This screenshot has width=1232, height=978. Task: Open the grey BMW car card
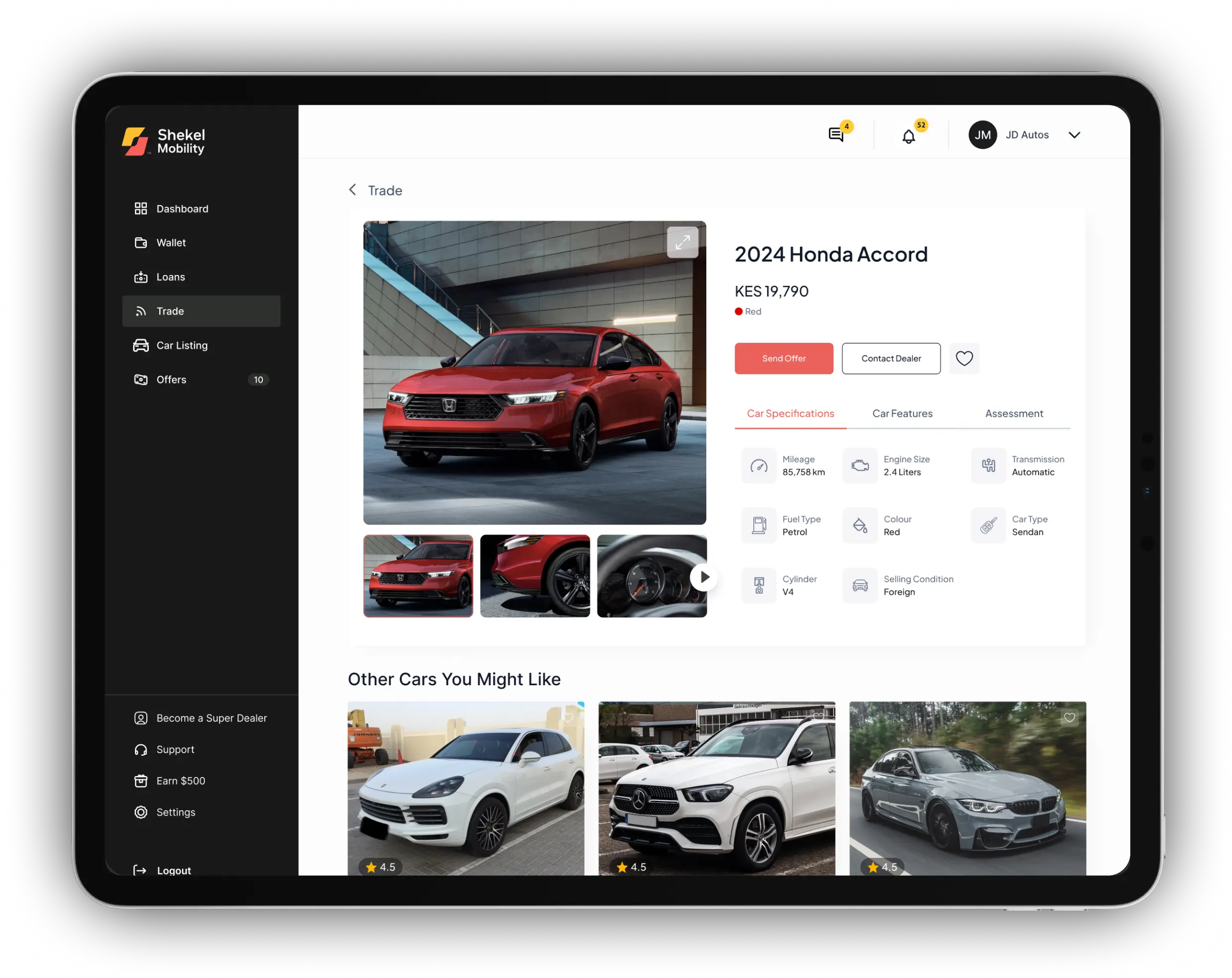pos(968,788)
